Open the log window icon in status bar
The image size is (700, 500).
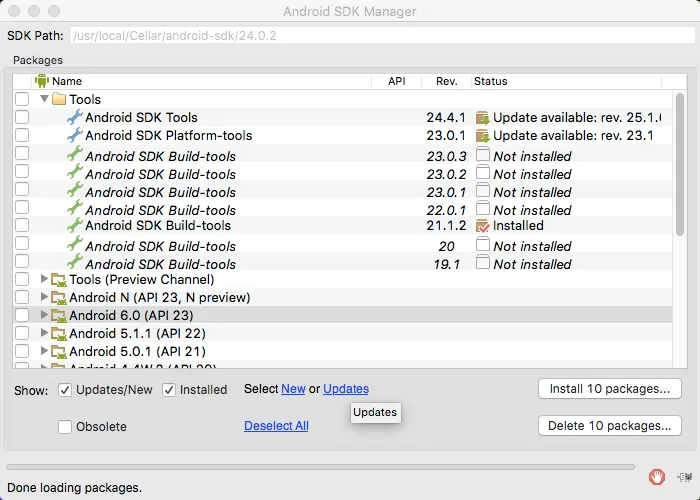(x=685, y=477)
